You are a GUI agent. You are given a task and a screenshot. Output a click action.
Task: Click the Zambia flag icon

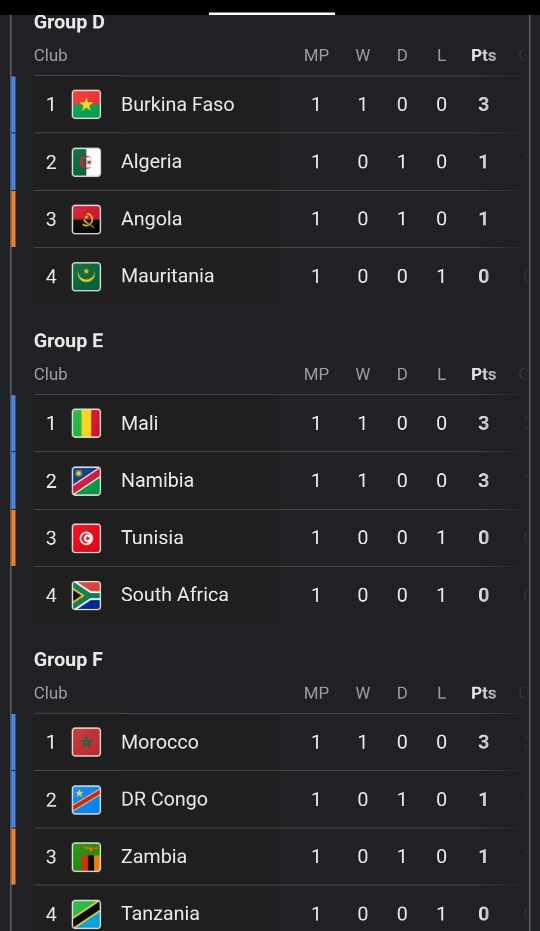[x=86, y=857]
